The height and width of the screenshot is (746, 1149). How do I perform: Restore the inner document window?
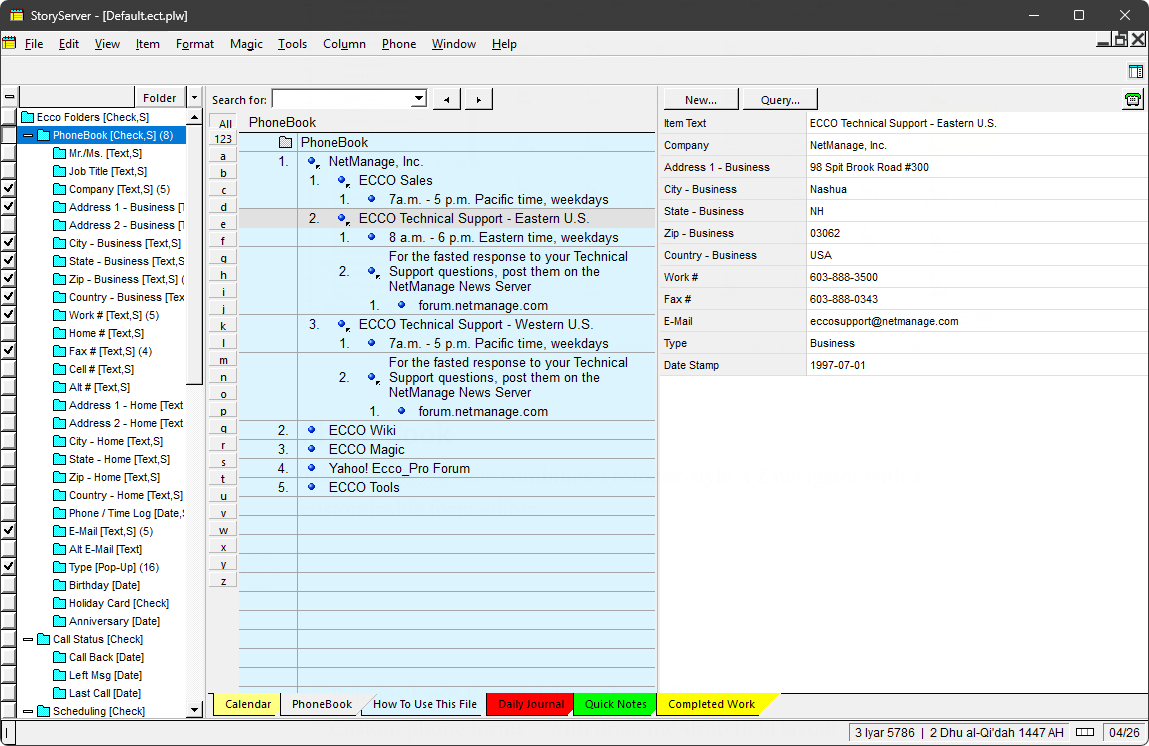[1120, 40]
